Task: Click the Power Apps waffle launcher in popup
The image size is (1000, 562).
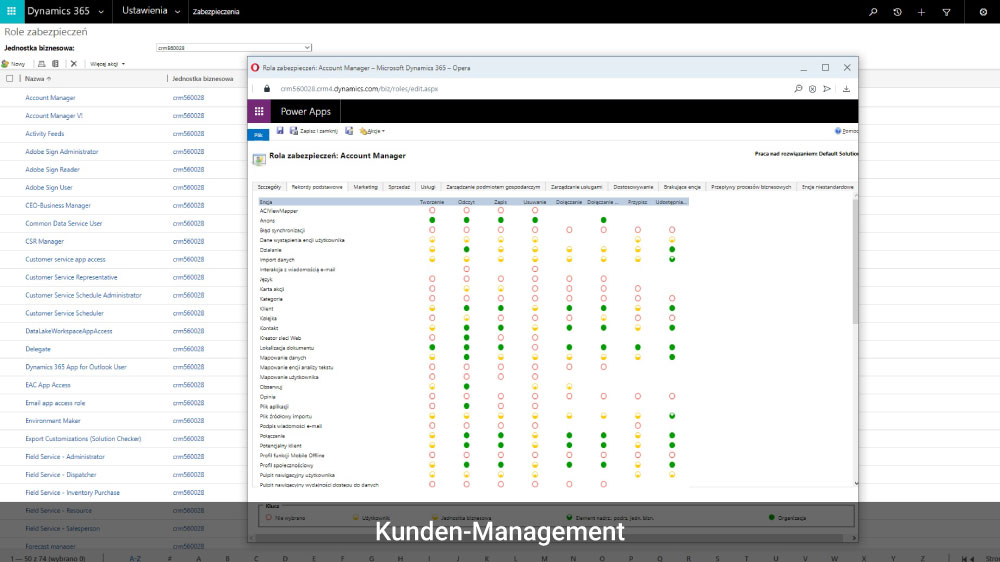Action: click(x=259, y=111)
